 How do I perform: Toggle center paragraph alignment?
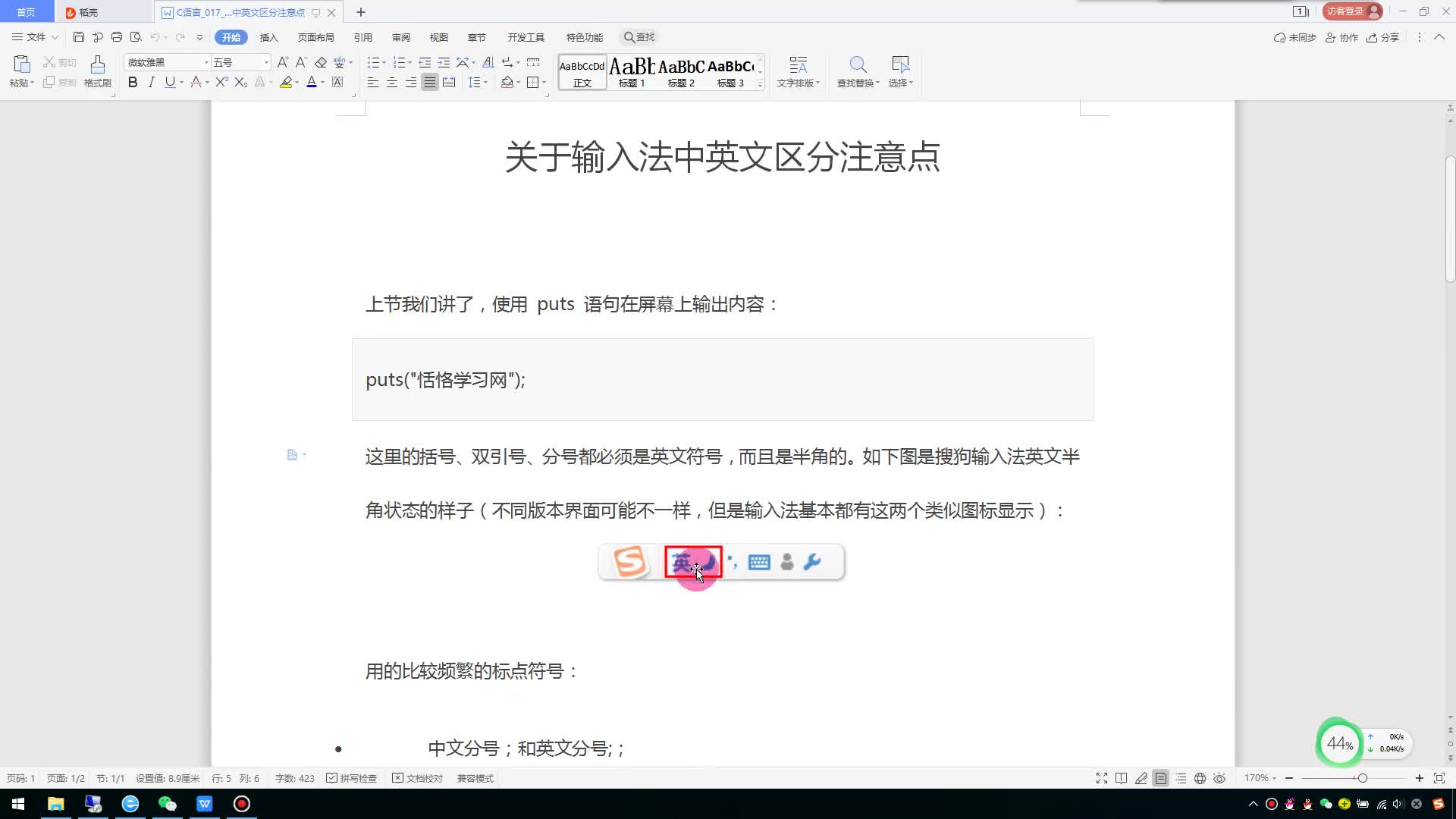[x=392, y=83]
